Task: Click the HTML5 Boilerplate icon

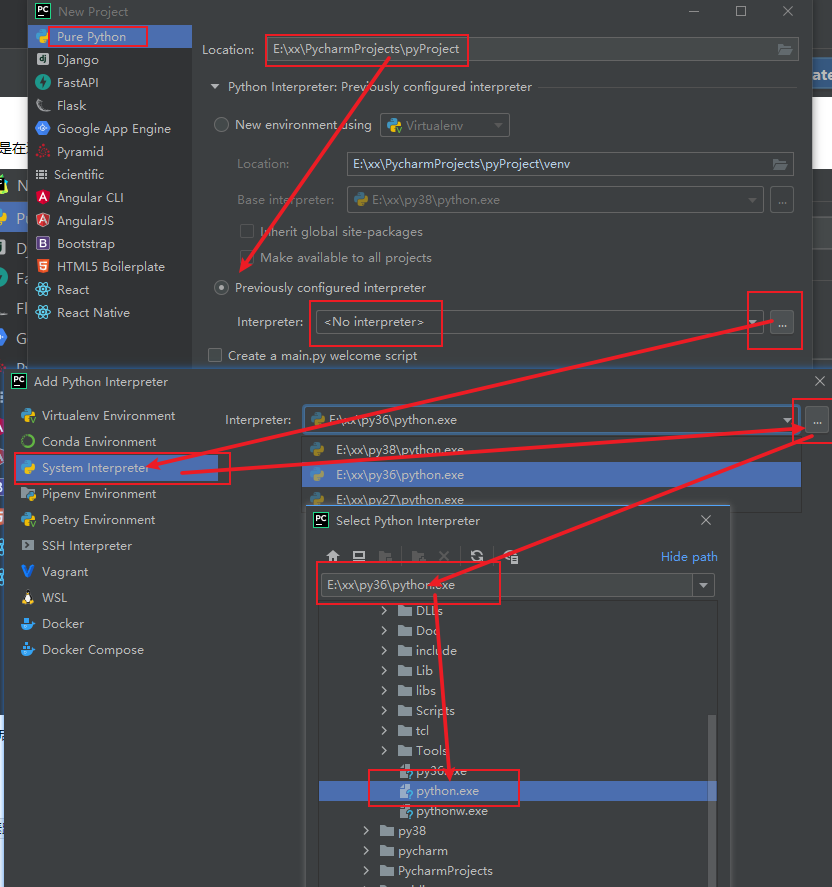Action: coord(43,266)
